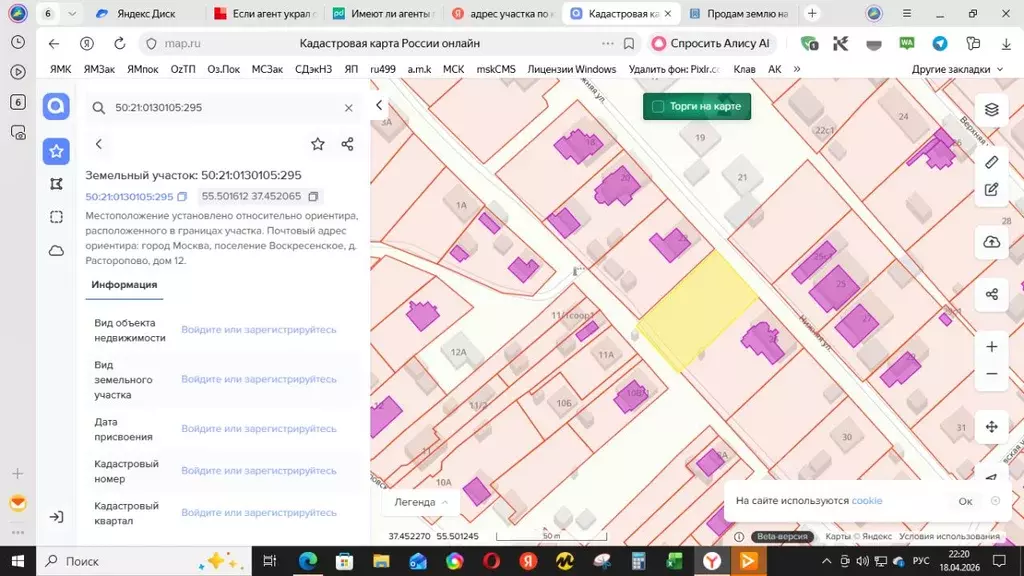Open browser downloads arrow icon
The image size is (1024, 576).
click(1006, 43)
